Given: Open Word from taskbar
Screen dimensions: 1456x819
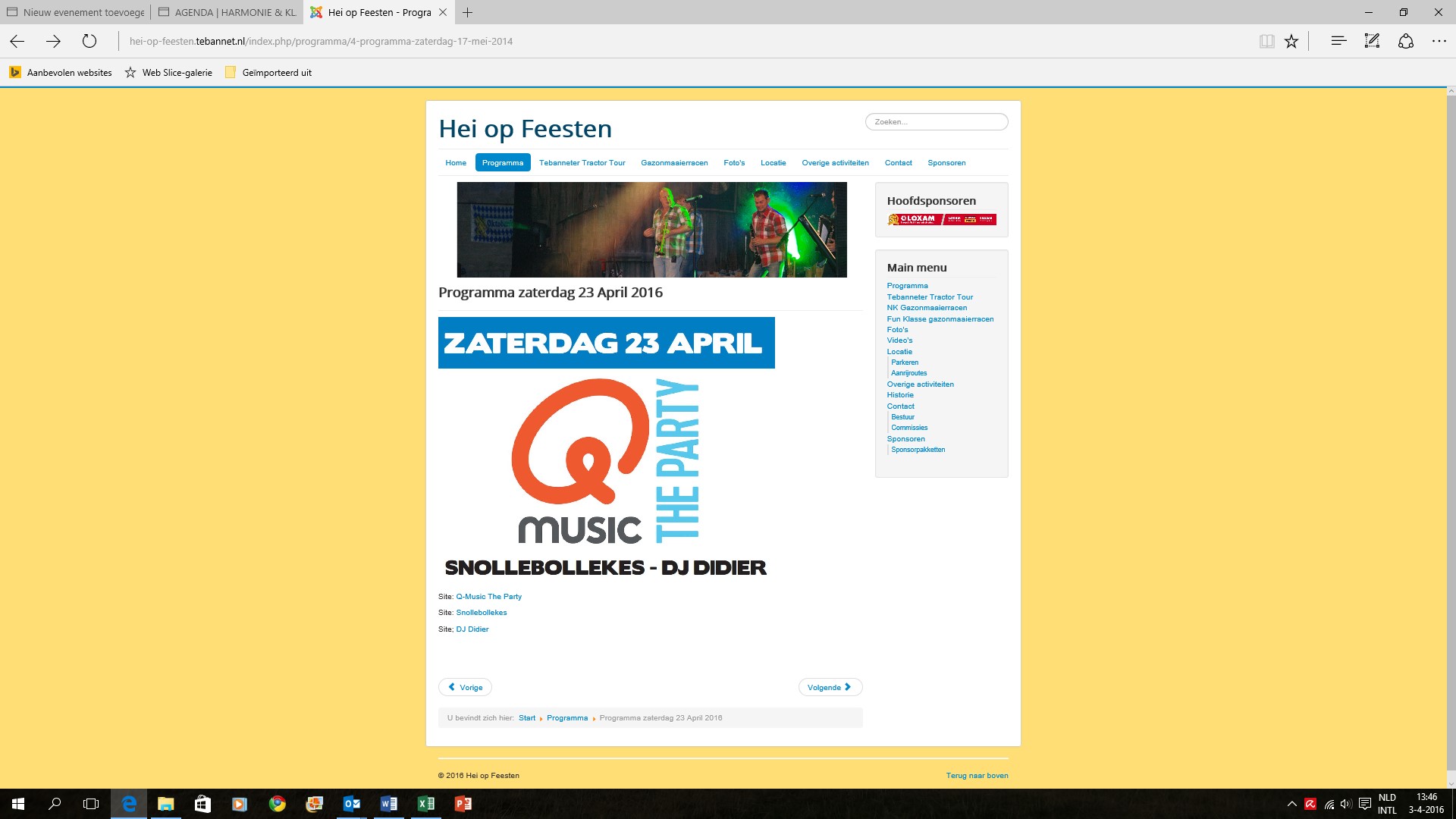Looking at the screenshot, I should coord(388,804).
